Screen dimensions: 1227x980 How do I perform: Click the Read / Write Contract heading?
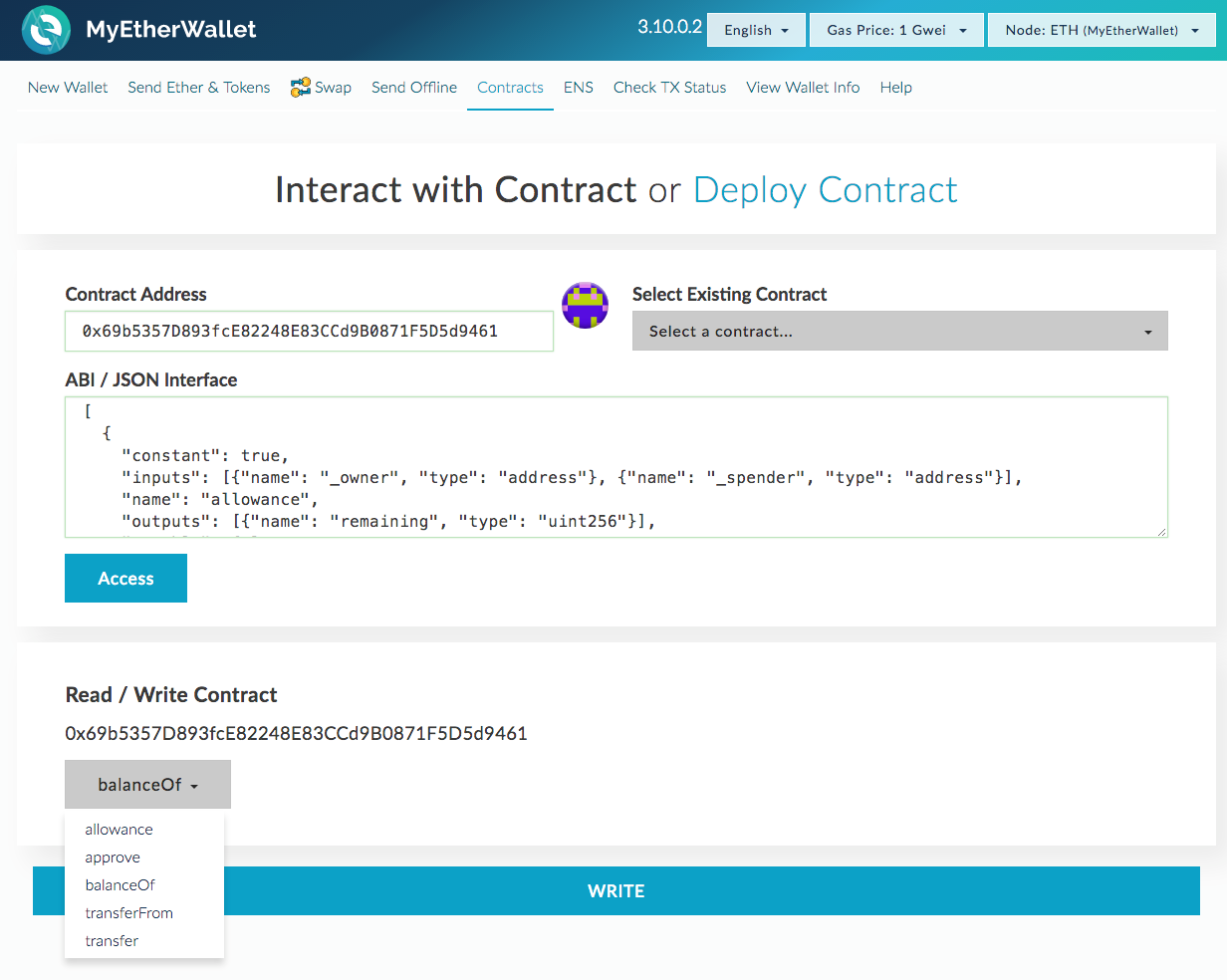[x=171, y=695]
